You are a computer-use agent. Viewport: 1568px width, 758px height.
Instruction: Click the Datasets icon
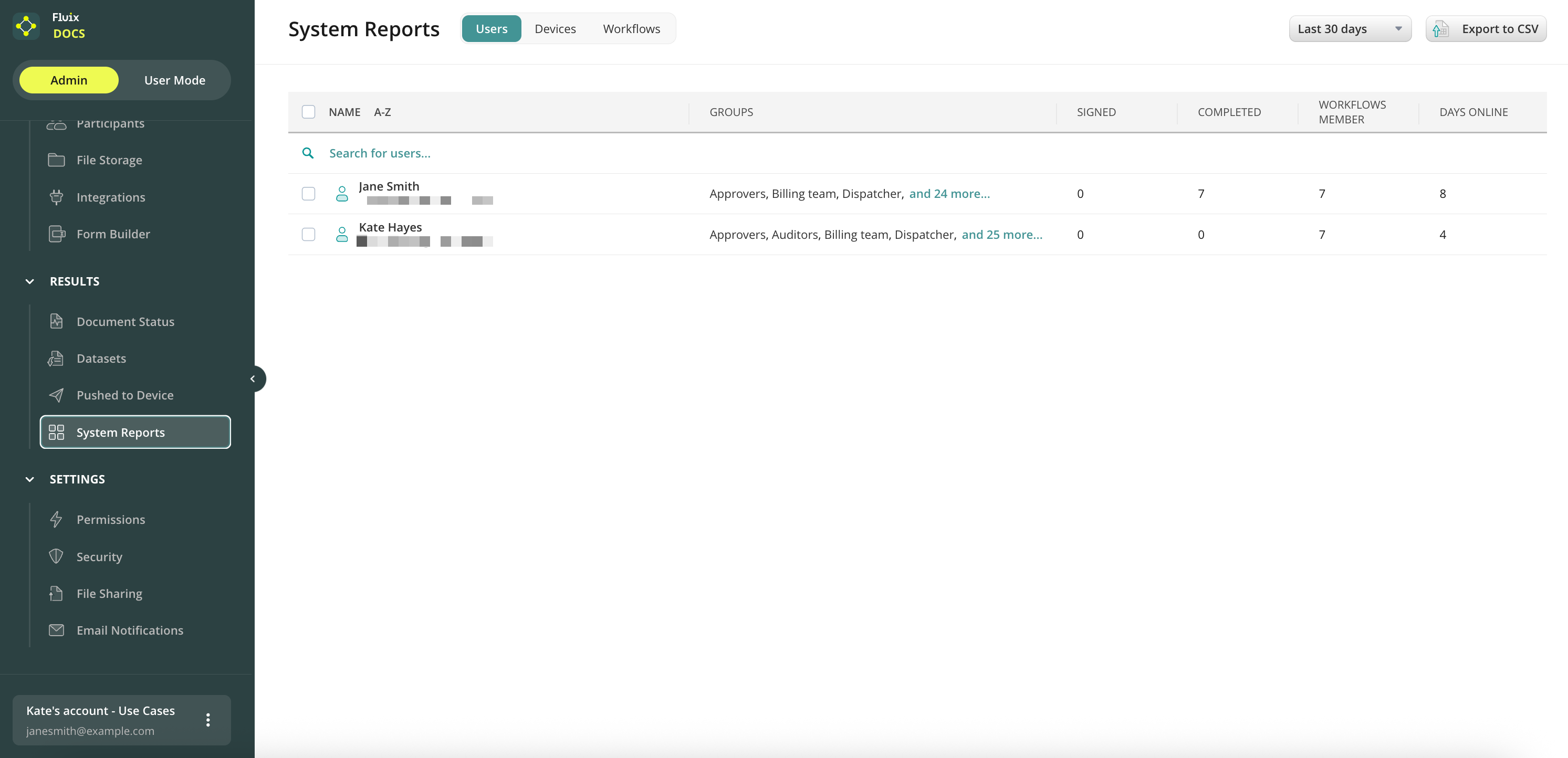click(x=56, y=359)
